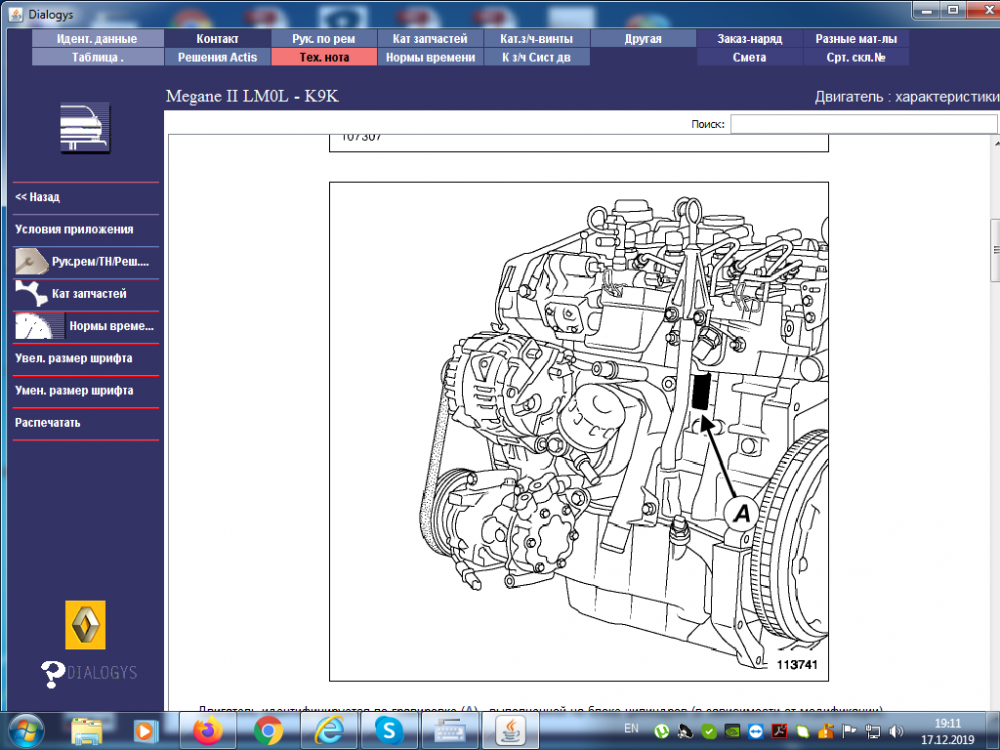
Task: Open Internet Explorer from the taskbar
Action: pyautogui.click(x=329, y=731)
